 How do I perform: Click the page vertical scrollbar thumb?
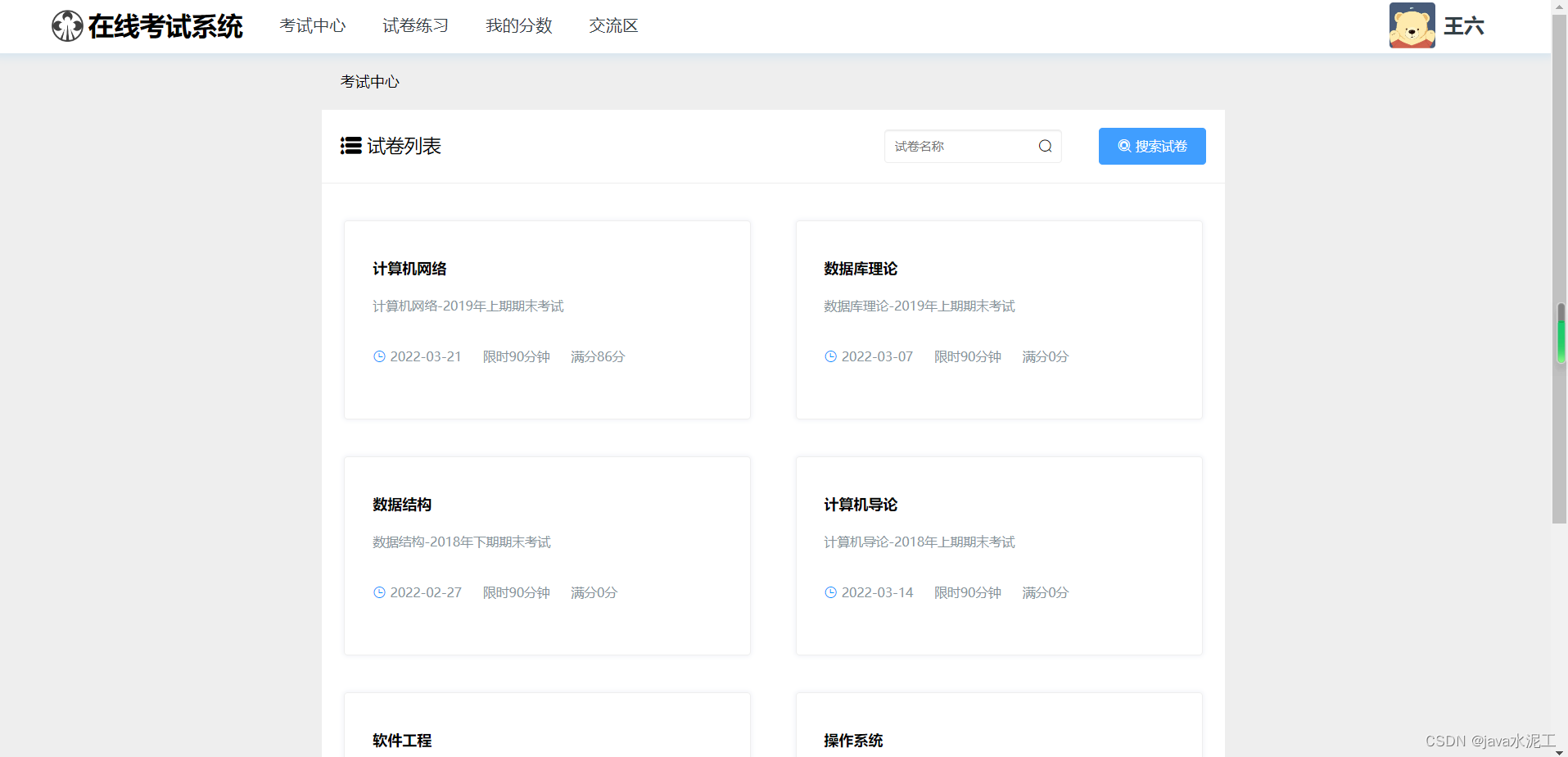[x=1559, y=270]
